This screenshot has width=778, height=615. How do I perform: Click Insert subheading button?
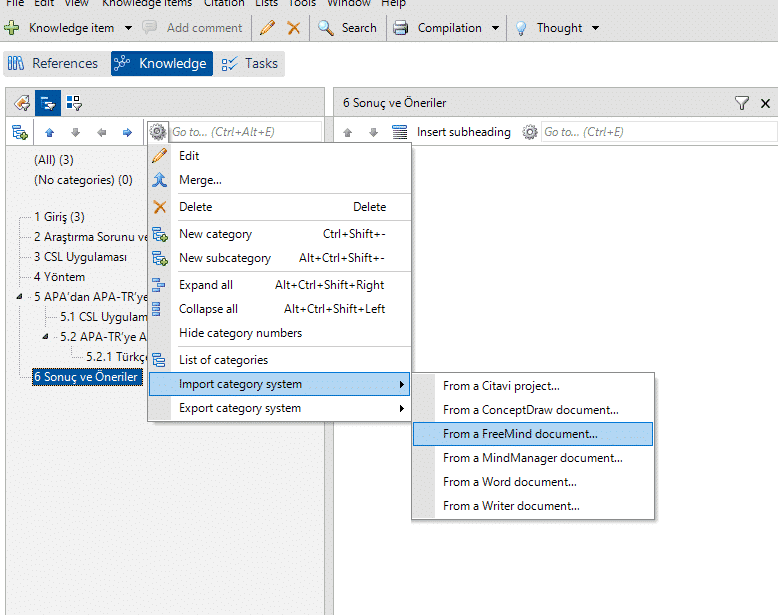(x=452, y=132)
